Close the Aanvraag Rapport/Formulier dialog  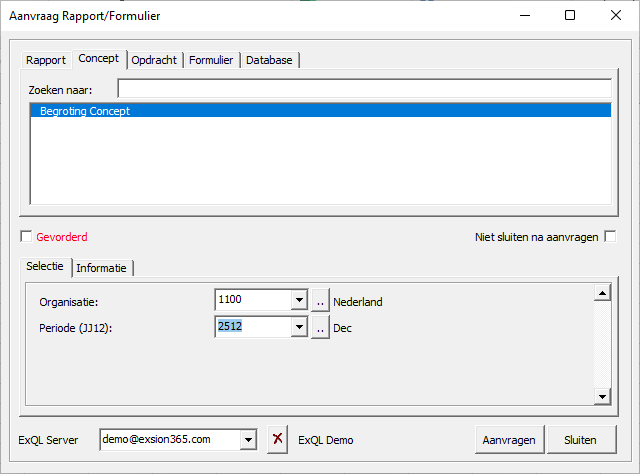[616, 16]
